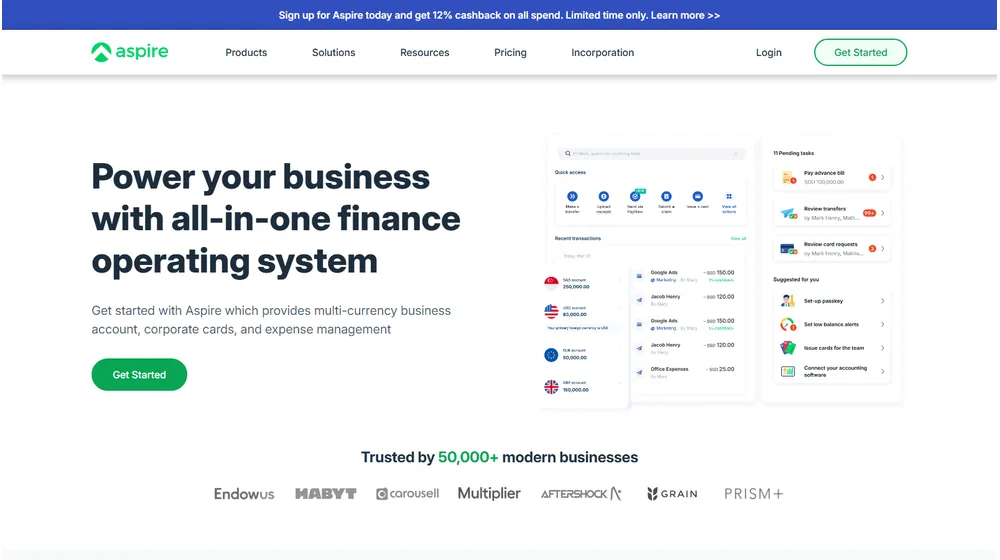Expand the Connect your accounting software chevron

[883, 371]
